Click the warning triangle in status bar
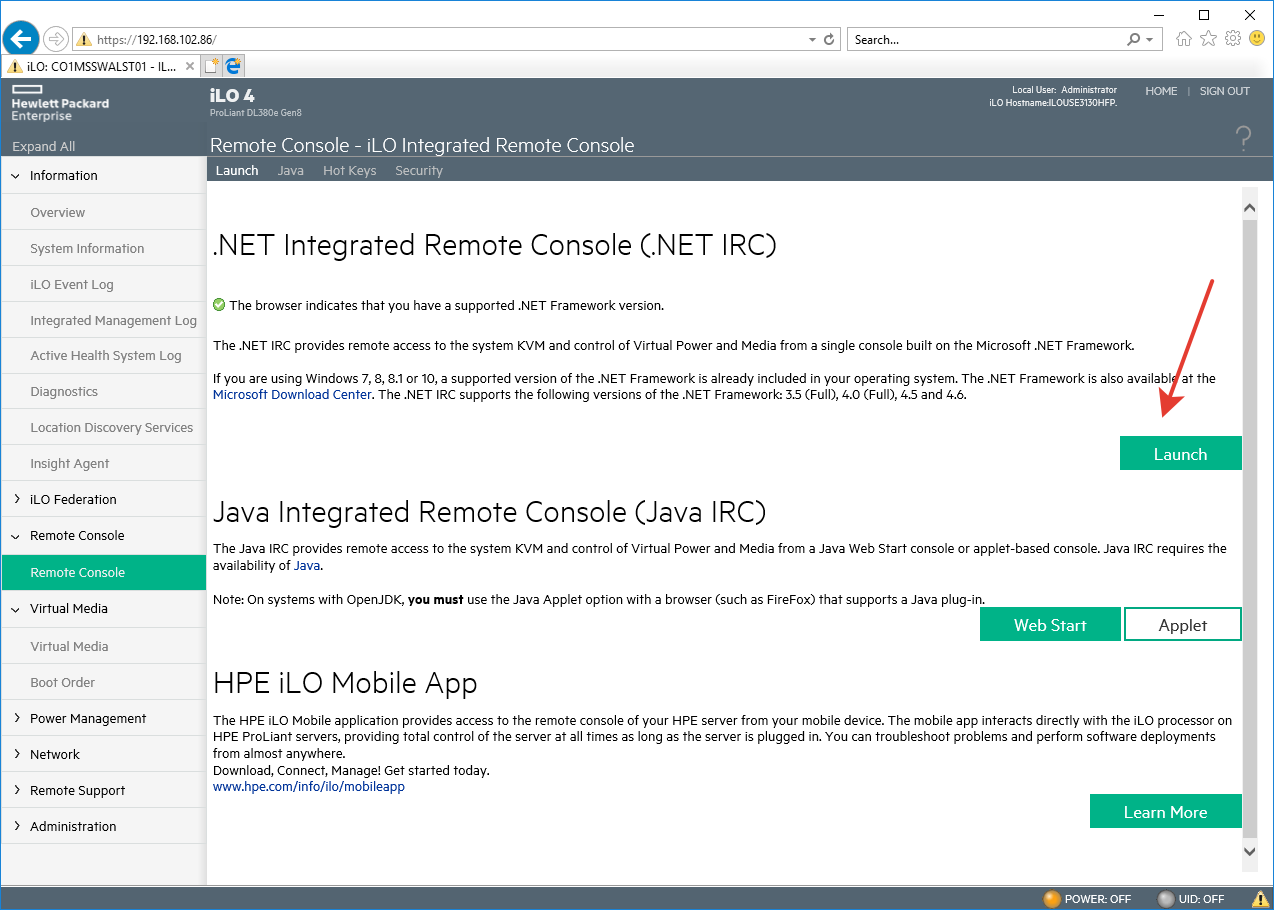Image resolution: width=1274 pixels, height=910 pixels. point(1258,899)
